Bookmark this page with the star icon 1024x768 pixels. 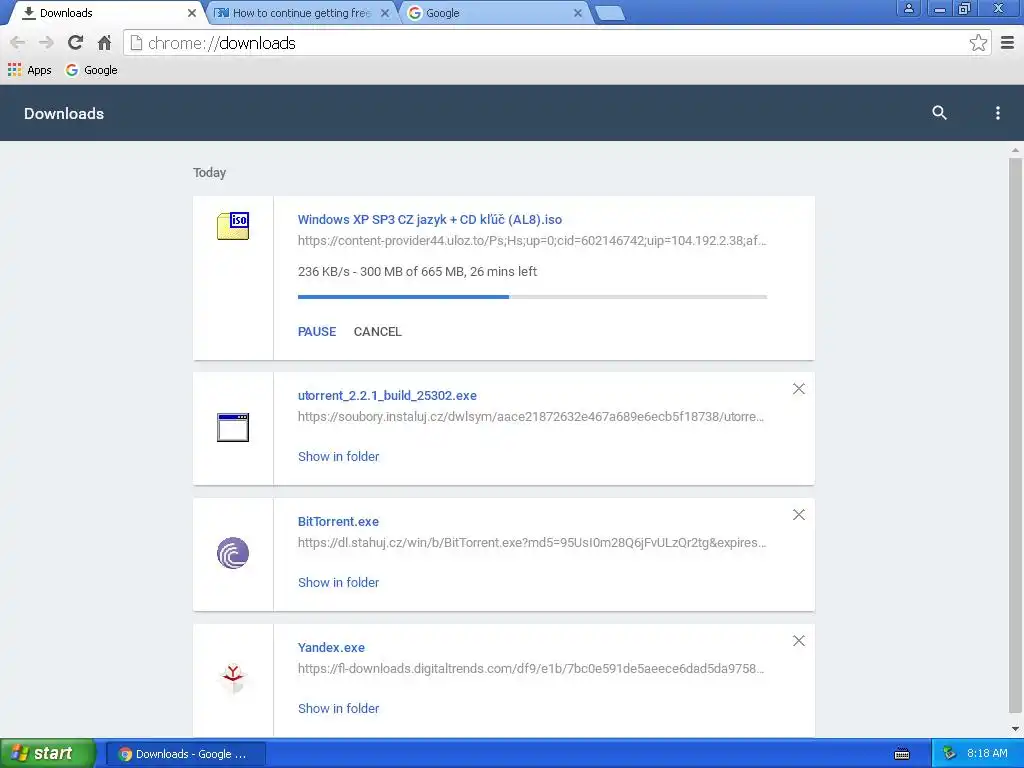tap(978, 43)
